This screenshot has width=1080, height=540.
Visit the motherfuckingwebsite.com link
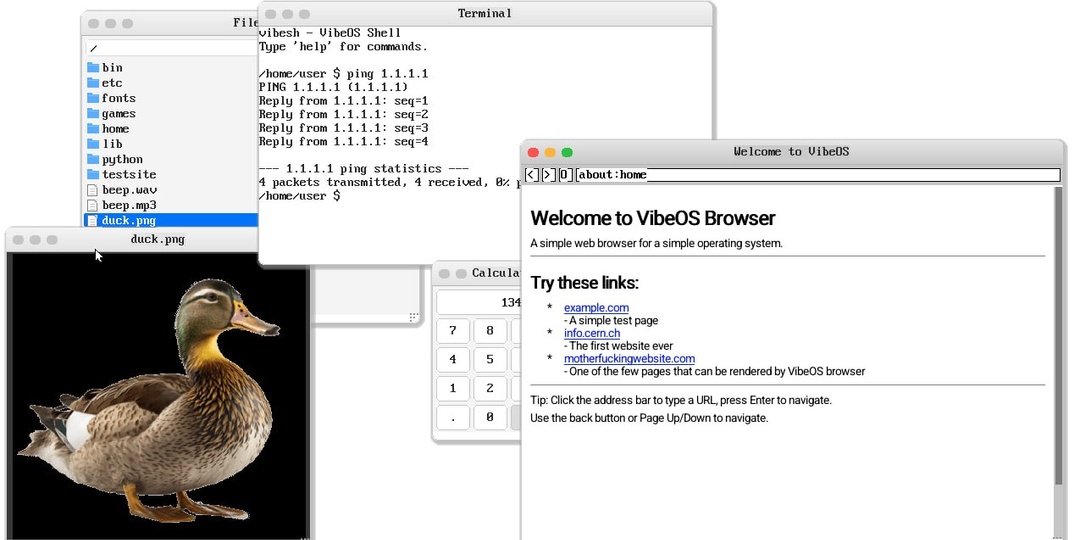point(629,359)
